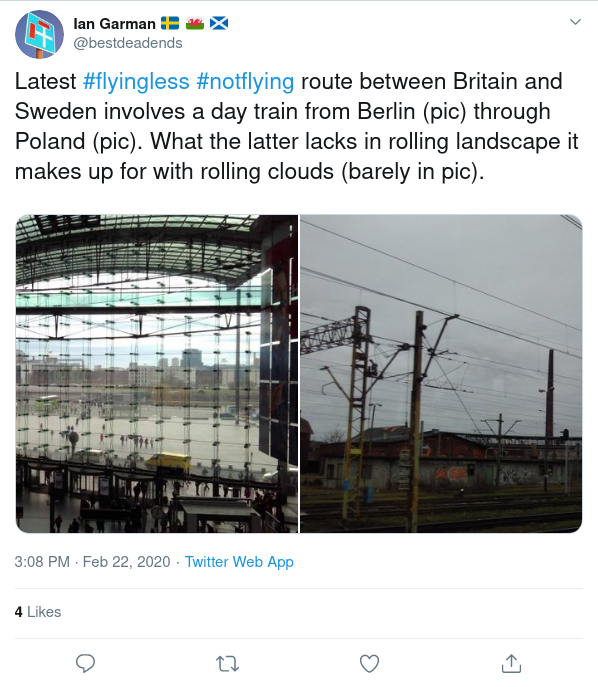Viewport: 598px width, 687px height.
Task: Click the Feb 22, 2020 date
Action: point(127,562)
